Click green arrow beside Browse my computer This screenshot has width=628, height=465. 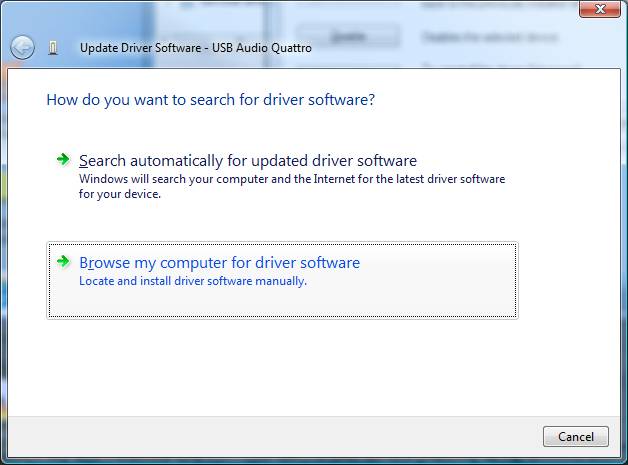coord(63,261)
